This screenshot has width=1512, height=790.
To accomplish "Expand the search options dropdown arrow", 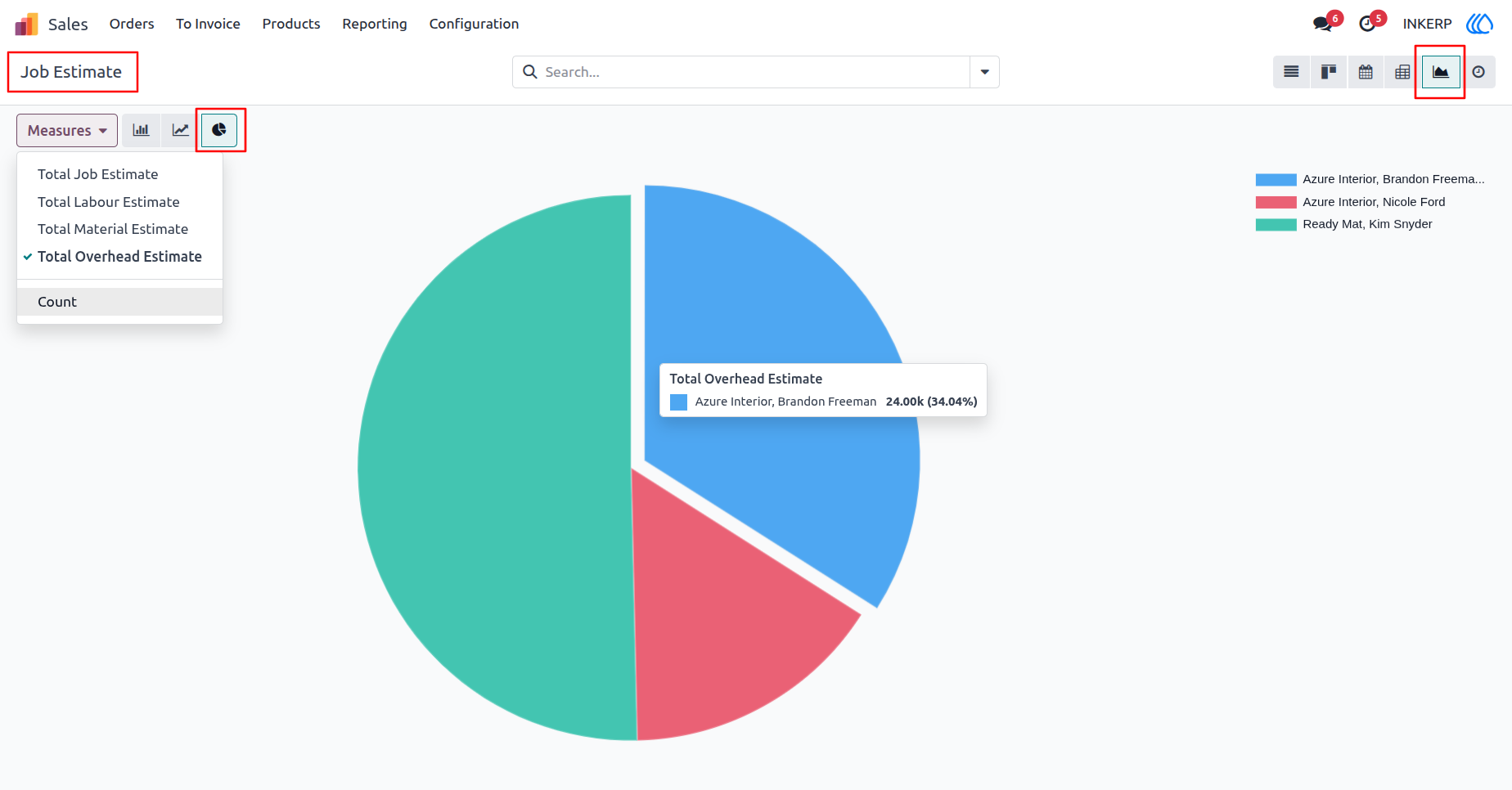I will click(x=984, y=72).
